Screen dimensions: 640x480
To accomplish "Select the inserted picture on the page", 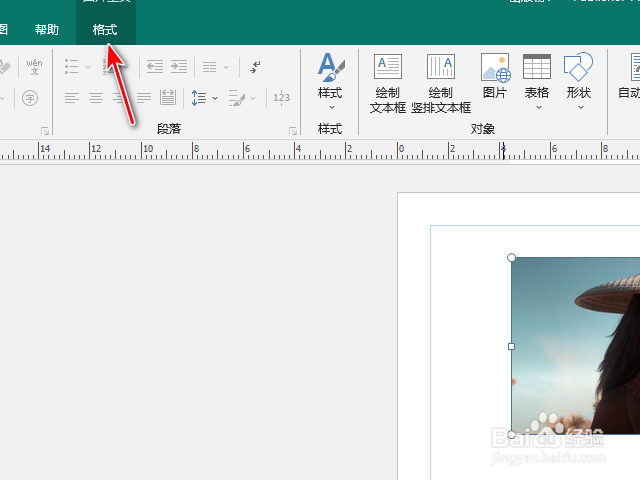I will point(576,346).
